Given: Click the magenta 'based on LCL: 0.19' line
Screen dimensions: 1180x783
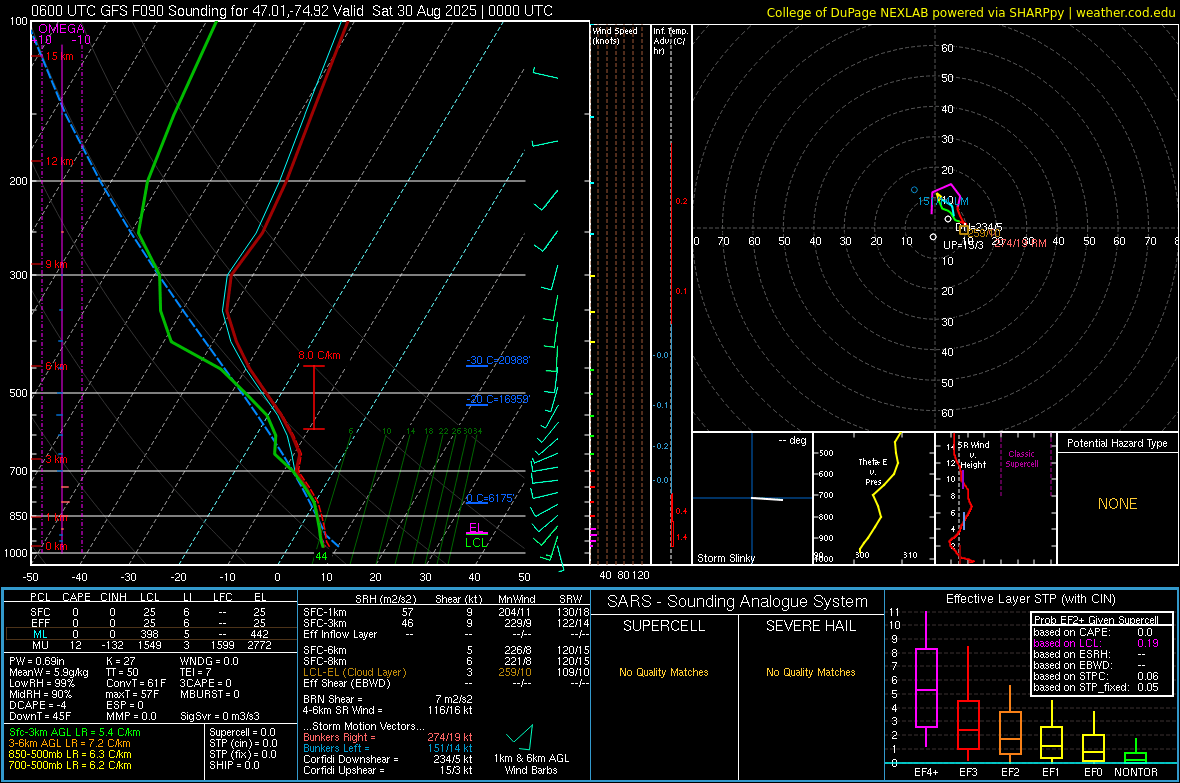Looking at the screenshot, I should coord(1096,643).
